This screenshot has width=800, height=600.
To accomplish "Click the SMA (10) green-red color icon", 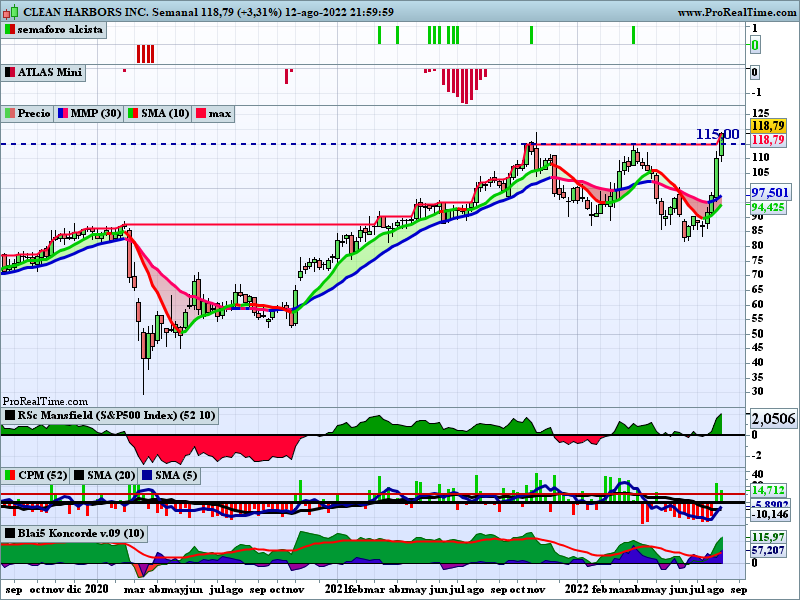I will click(x=133, y=113).
